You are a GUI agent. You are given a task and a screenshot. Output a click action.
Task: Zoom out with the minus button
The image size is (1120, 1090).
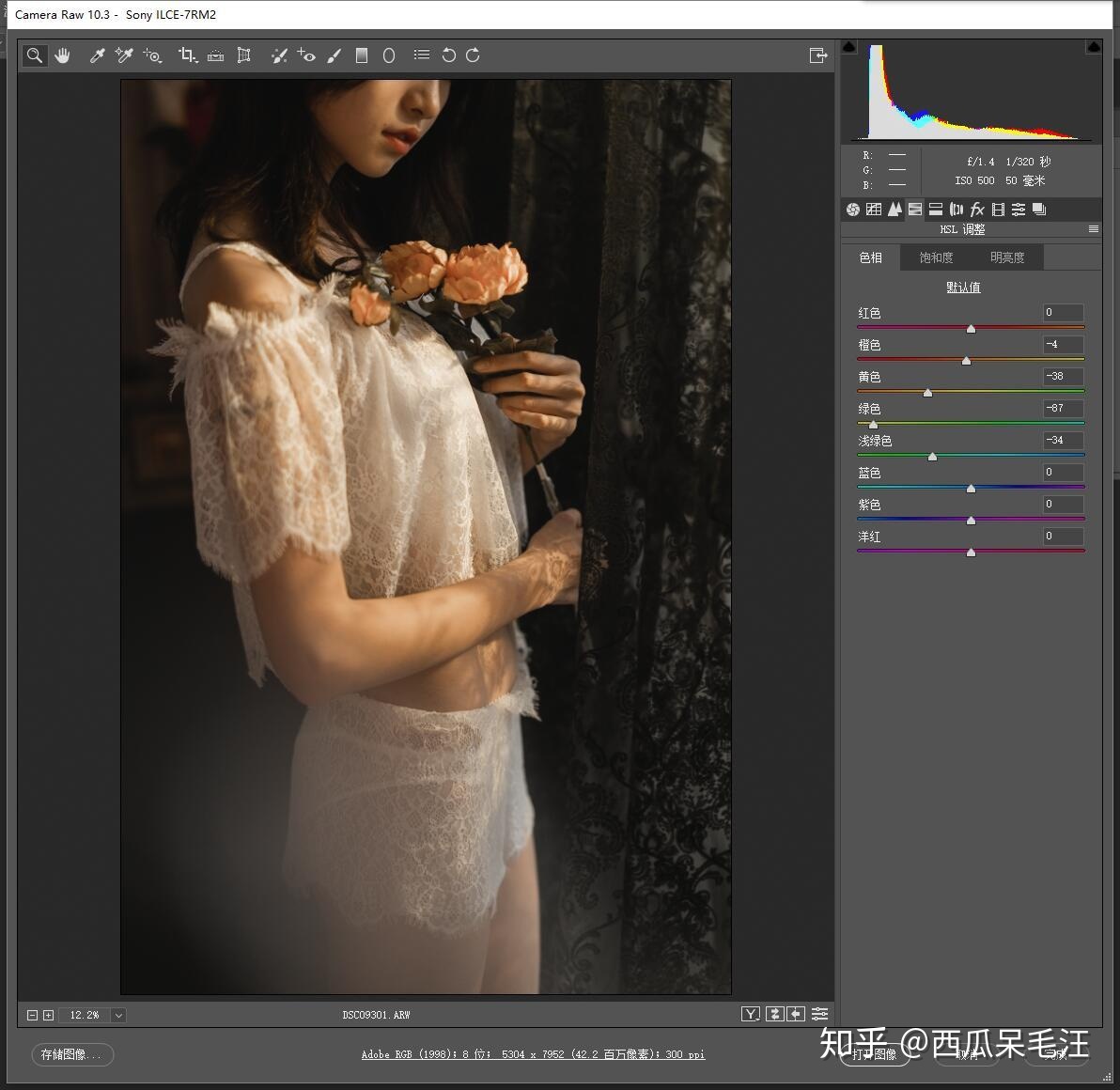[32, 1015]
